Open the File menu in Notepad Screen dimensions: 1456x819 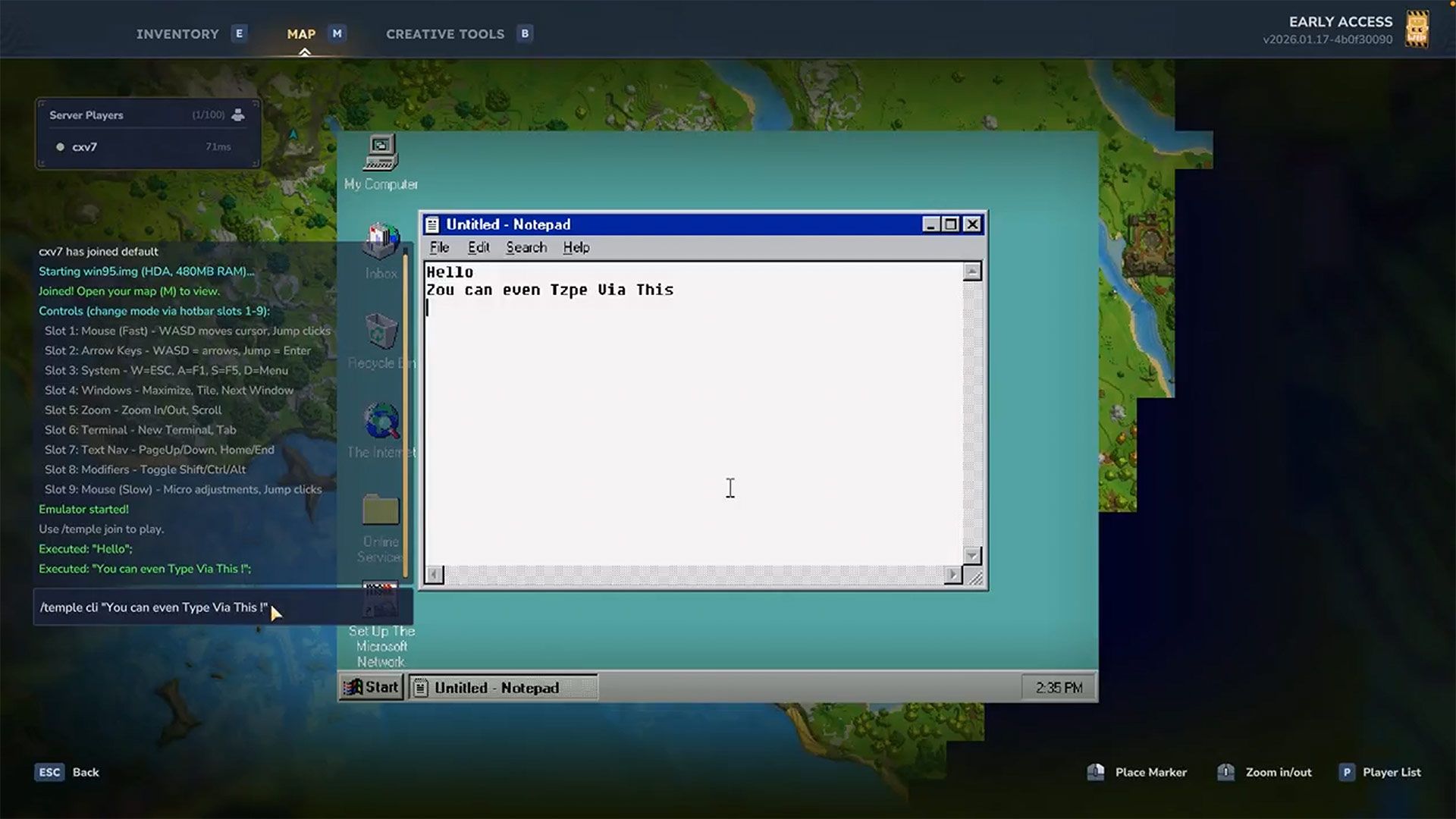point(438,247)
